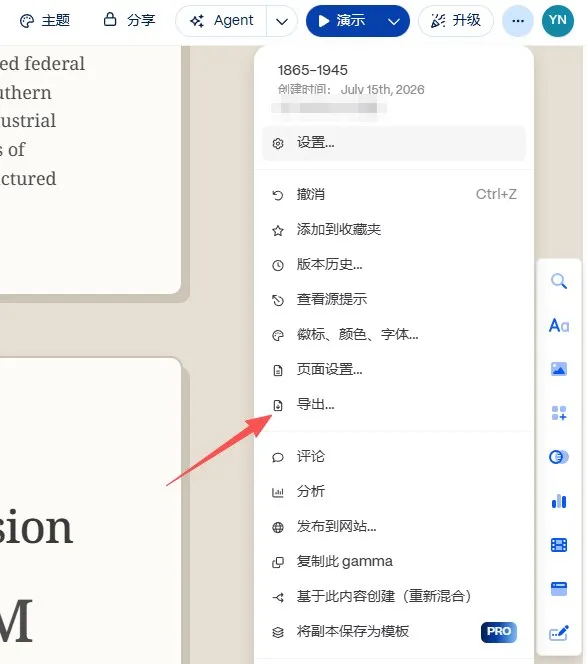Open 版本历史... menu entry
The width and height of the screenshot is (586, 664).
point(394,265)
